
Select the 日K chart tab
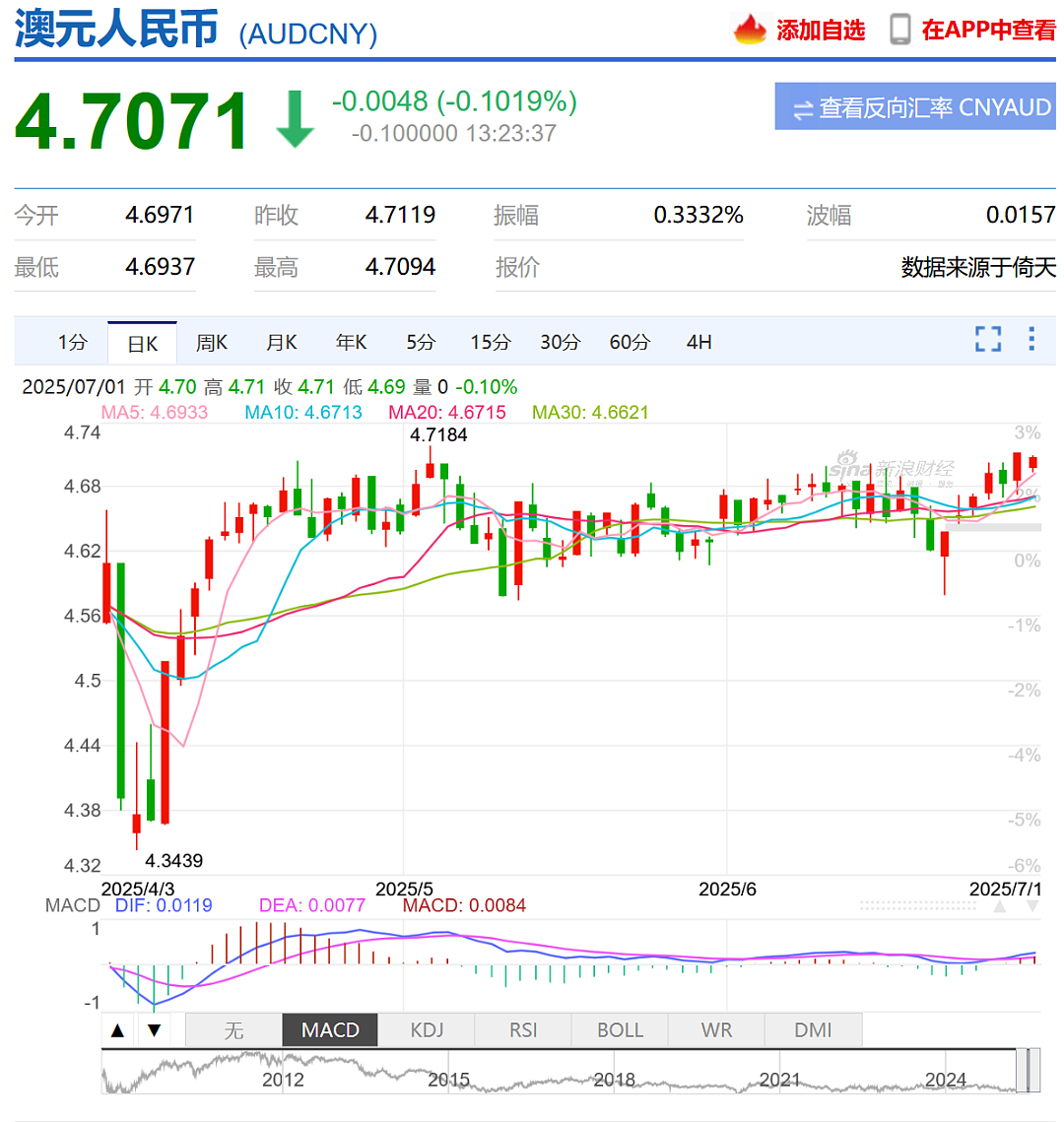(143, 344)
